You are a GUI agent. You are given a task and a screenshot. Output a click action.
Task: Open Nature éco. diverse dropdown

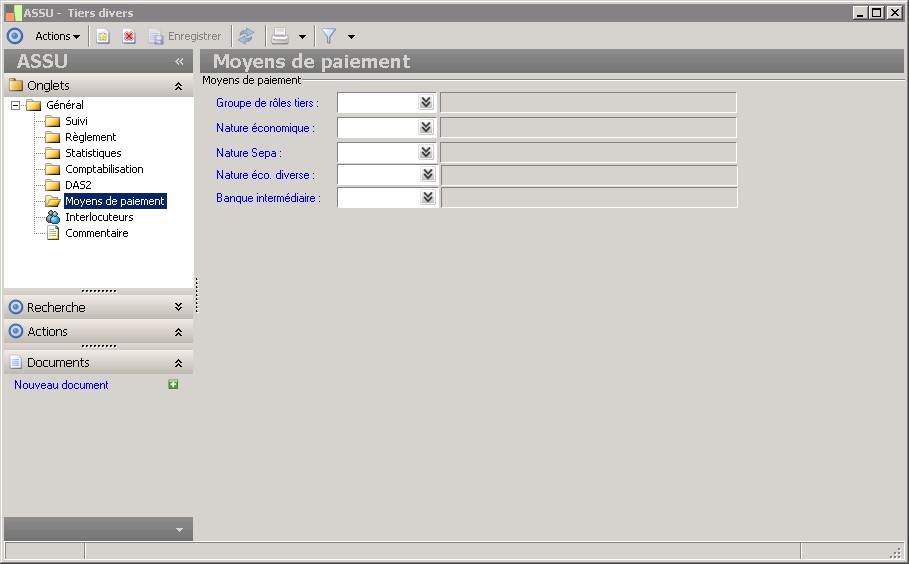(x=428, y=174)
